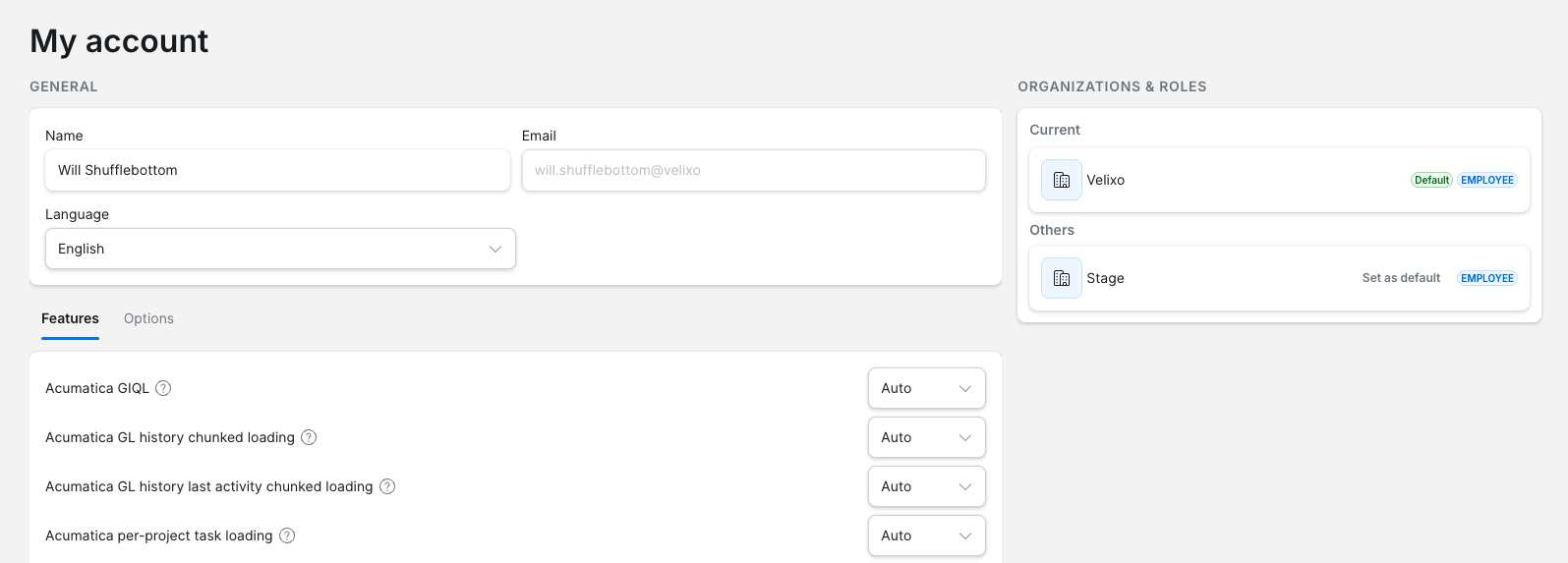Click the My account page heading

pos(119,41)
